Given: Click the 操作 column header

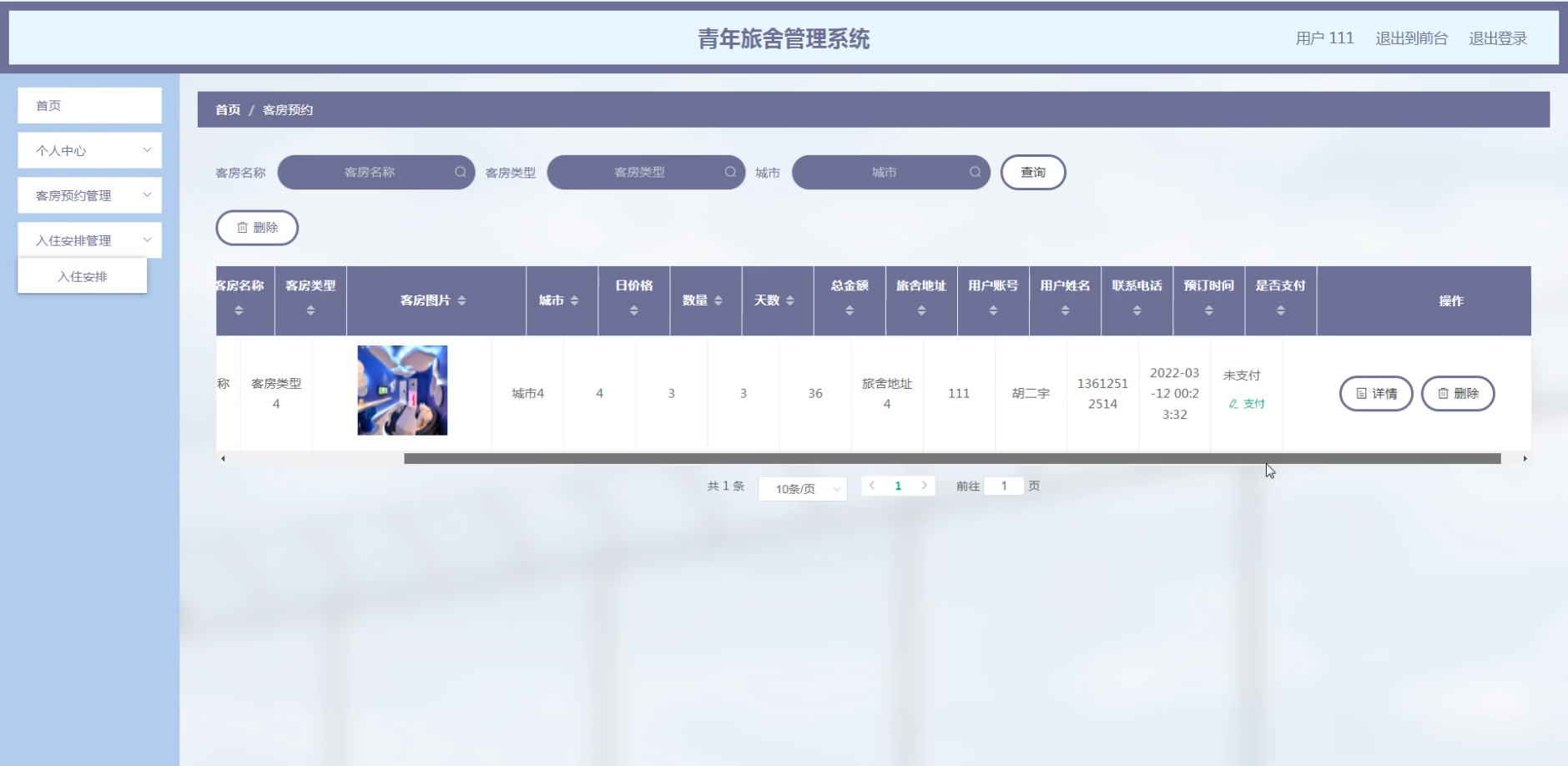Looking at the screenshot, I should (x=1451, y=301).
